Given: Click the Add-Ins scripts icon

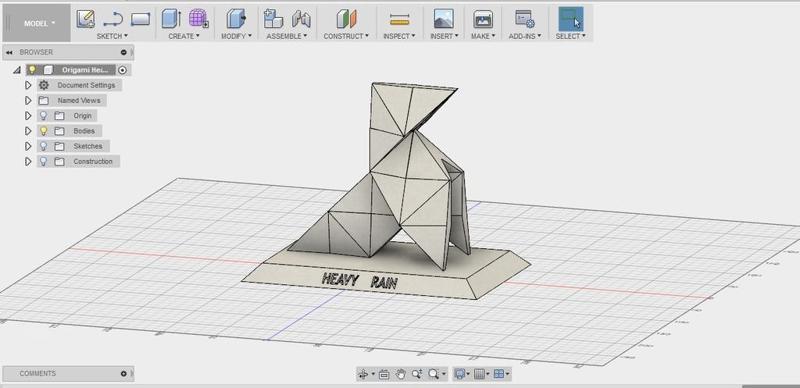Looking at the screenshot, I should coord(524,19).
